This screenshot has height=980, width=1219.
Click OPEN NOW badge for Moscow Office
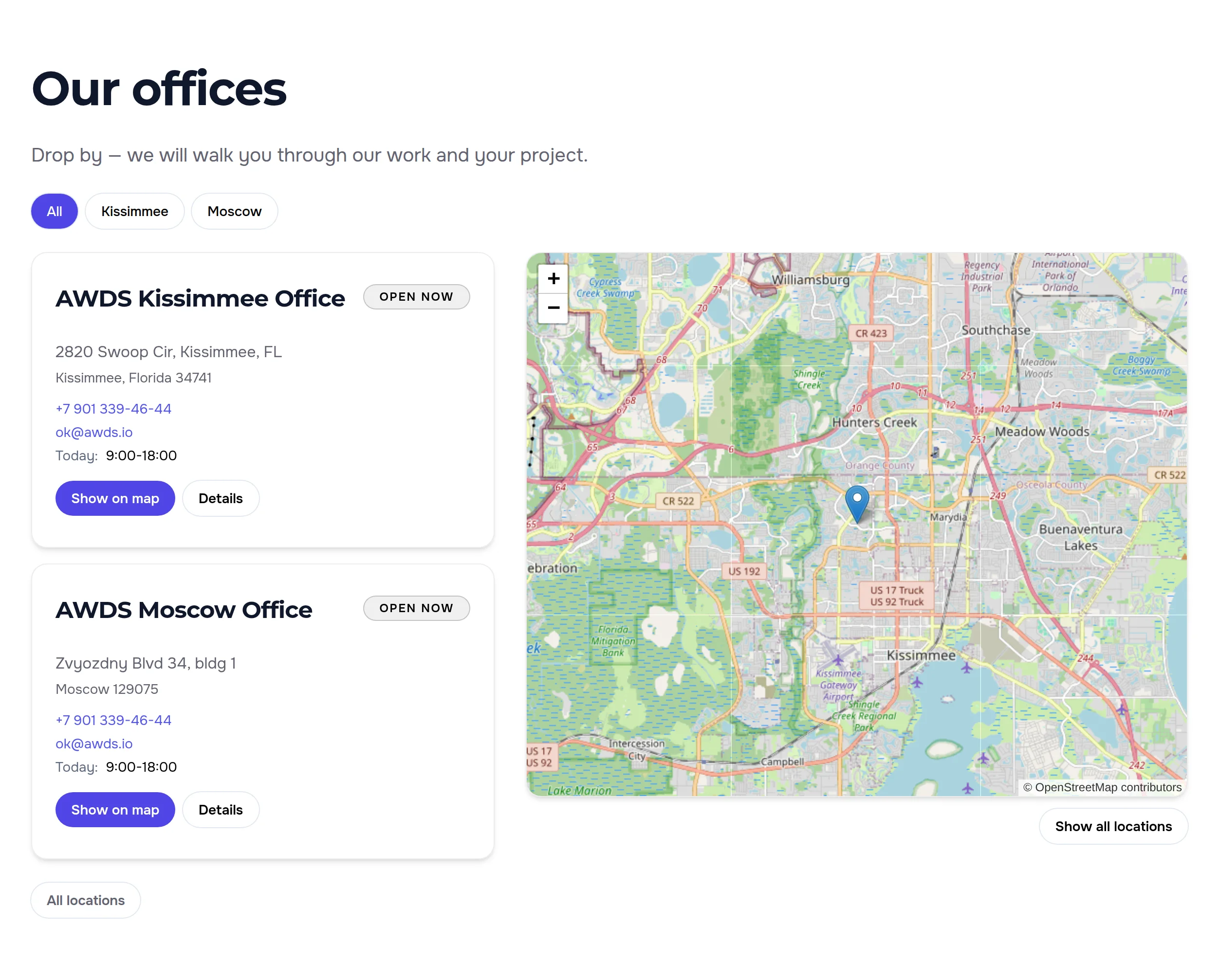(x=416, y=608)
